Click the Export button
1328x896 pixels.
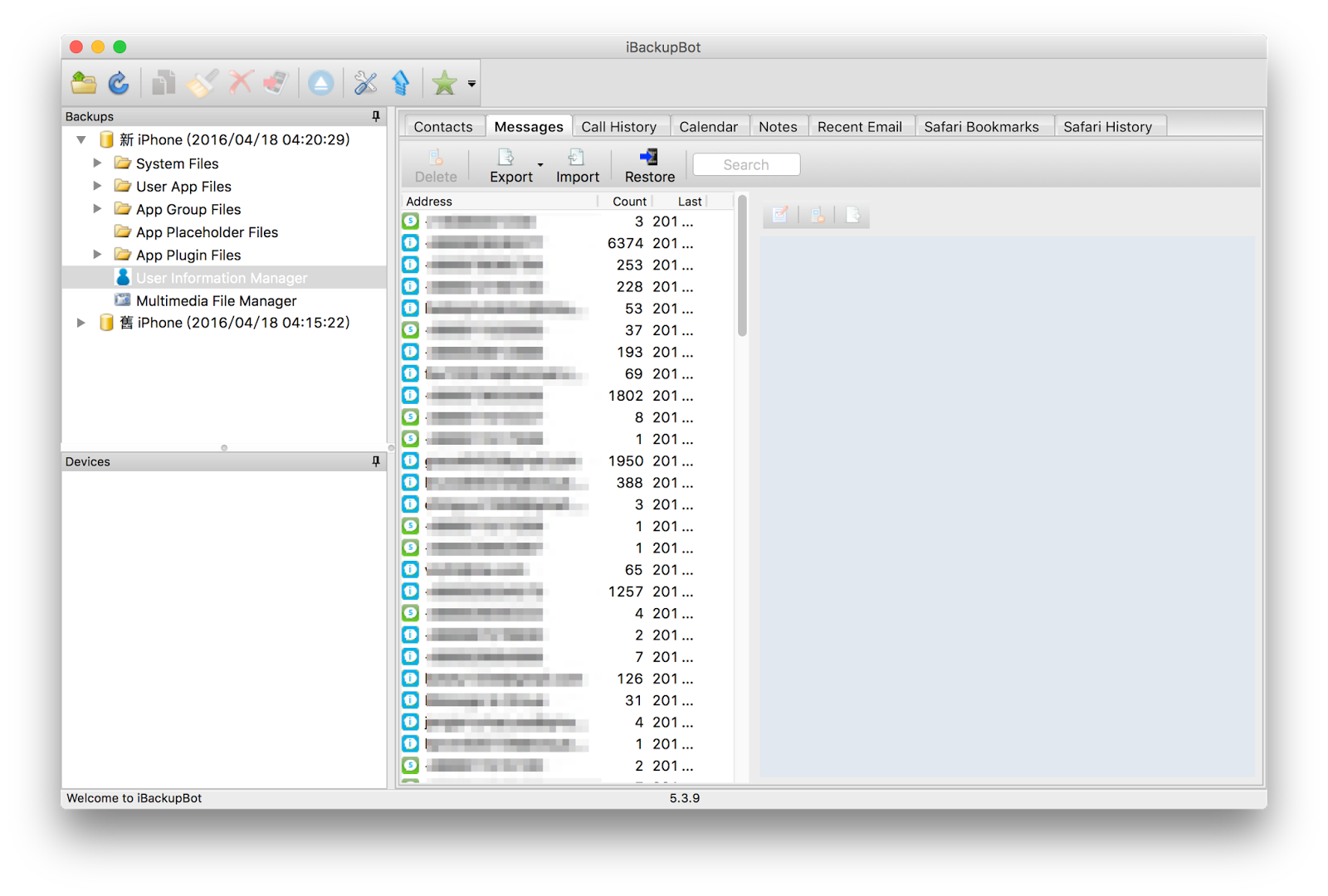tap(511, 166)
